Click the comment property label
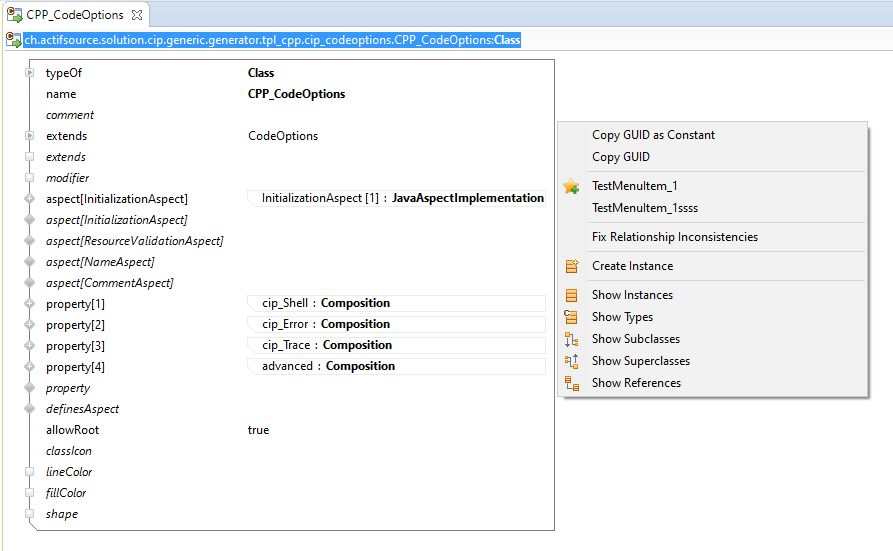Screen dimensions: 893x551 coord(70,115)
